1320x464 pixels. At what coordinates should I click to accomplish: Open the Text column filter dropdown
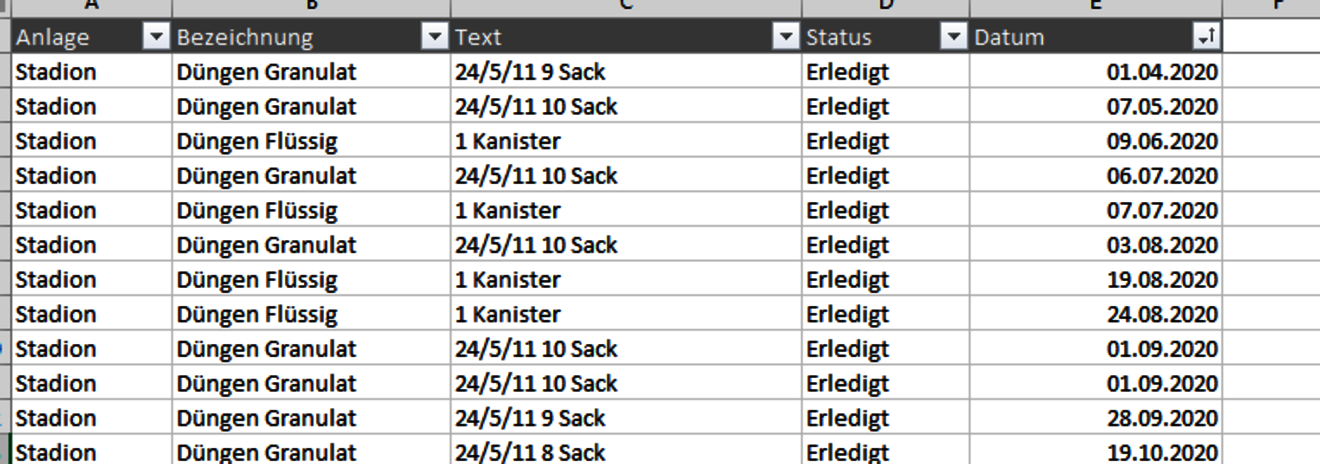pos(785,38)
